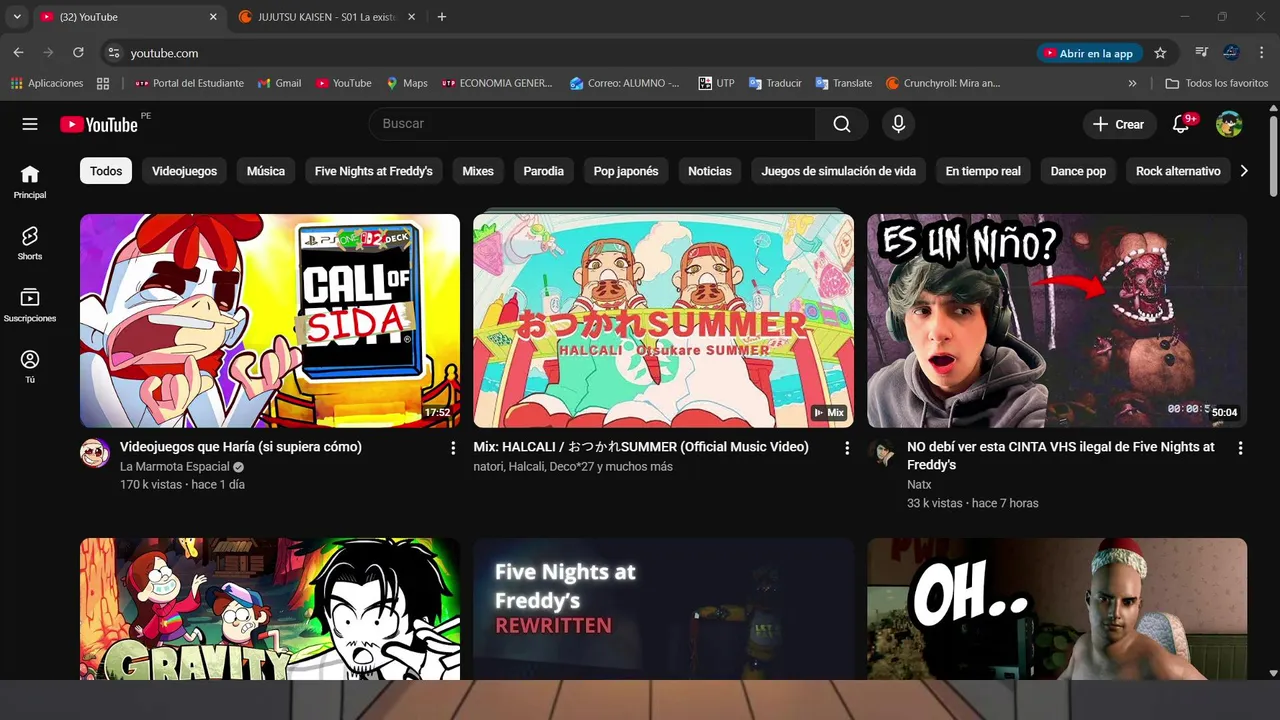The height and width of the screenshot is (720, 1280).
Task: Select the Parodia filter chip
Action: [544, 171]
